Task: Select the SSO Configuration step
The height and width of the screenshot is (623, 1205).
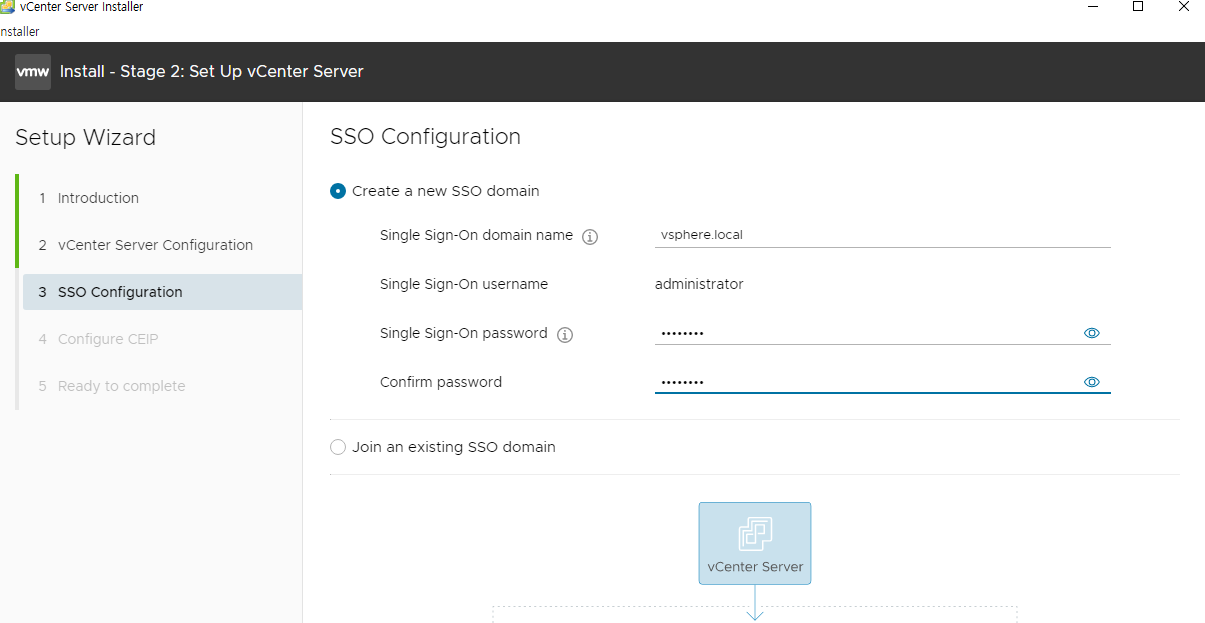Action: coord(162,292)
